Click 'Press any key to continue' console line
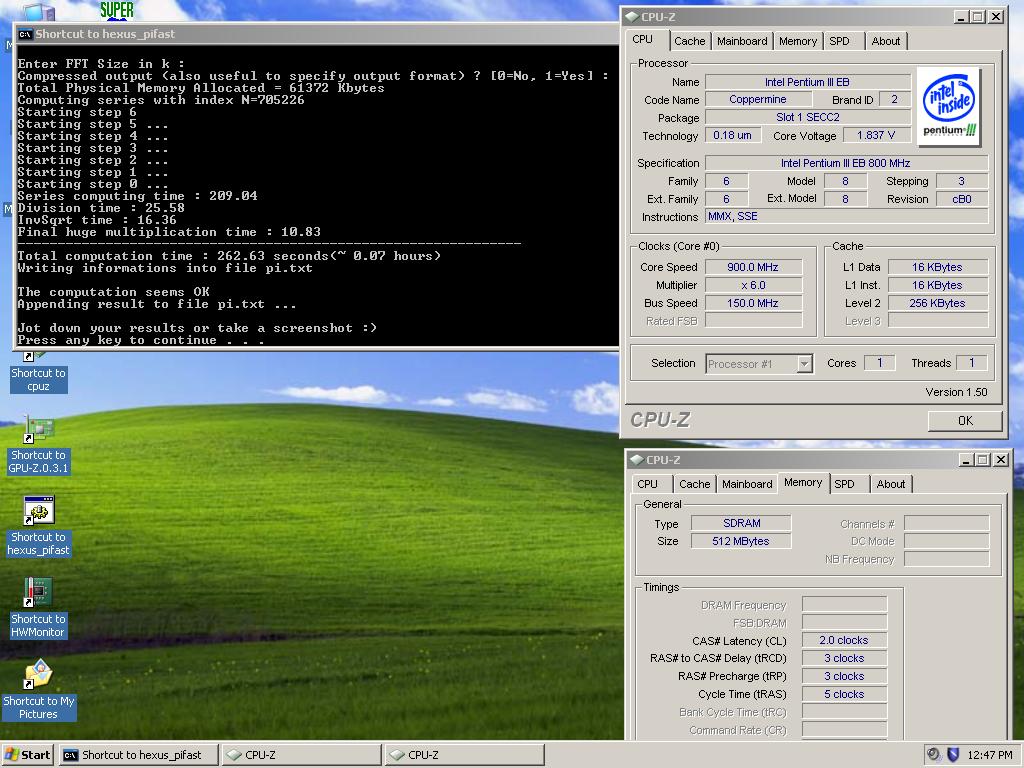This screenshot has width=1024, height=768. tap(141, 340)
